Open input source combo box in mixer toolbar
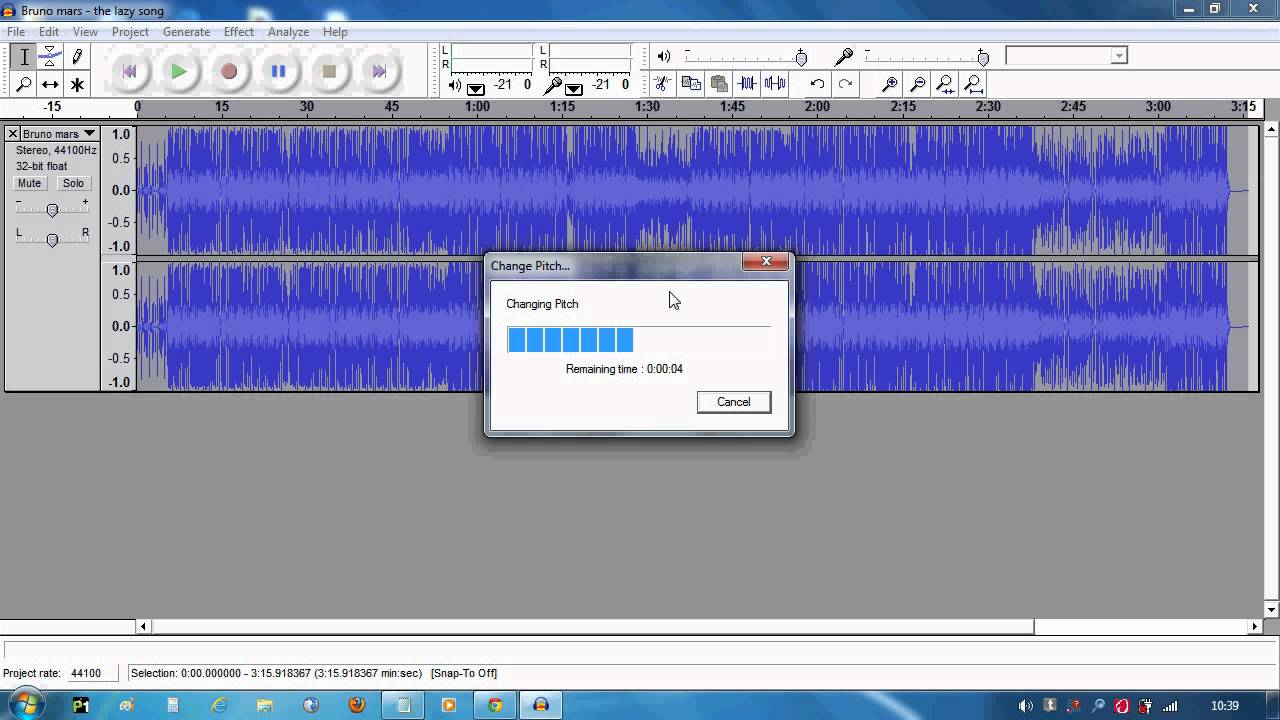 1066,56
